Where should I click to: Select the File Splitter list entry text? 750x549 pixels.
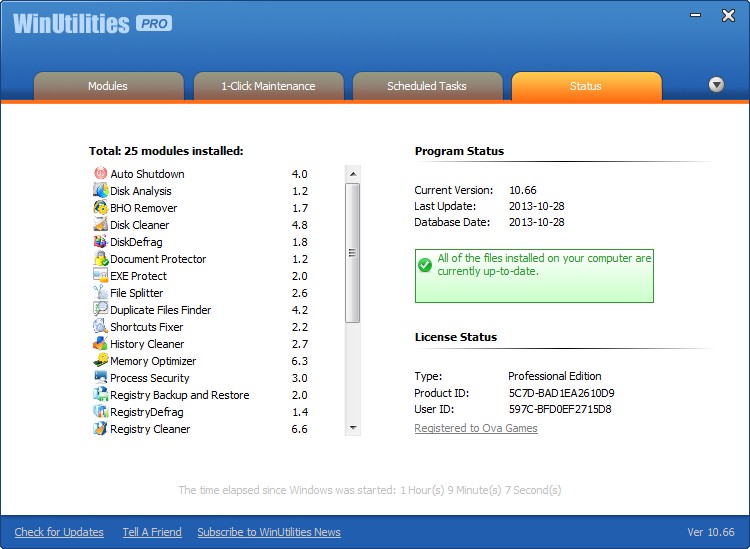coord(136,293)
